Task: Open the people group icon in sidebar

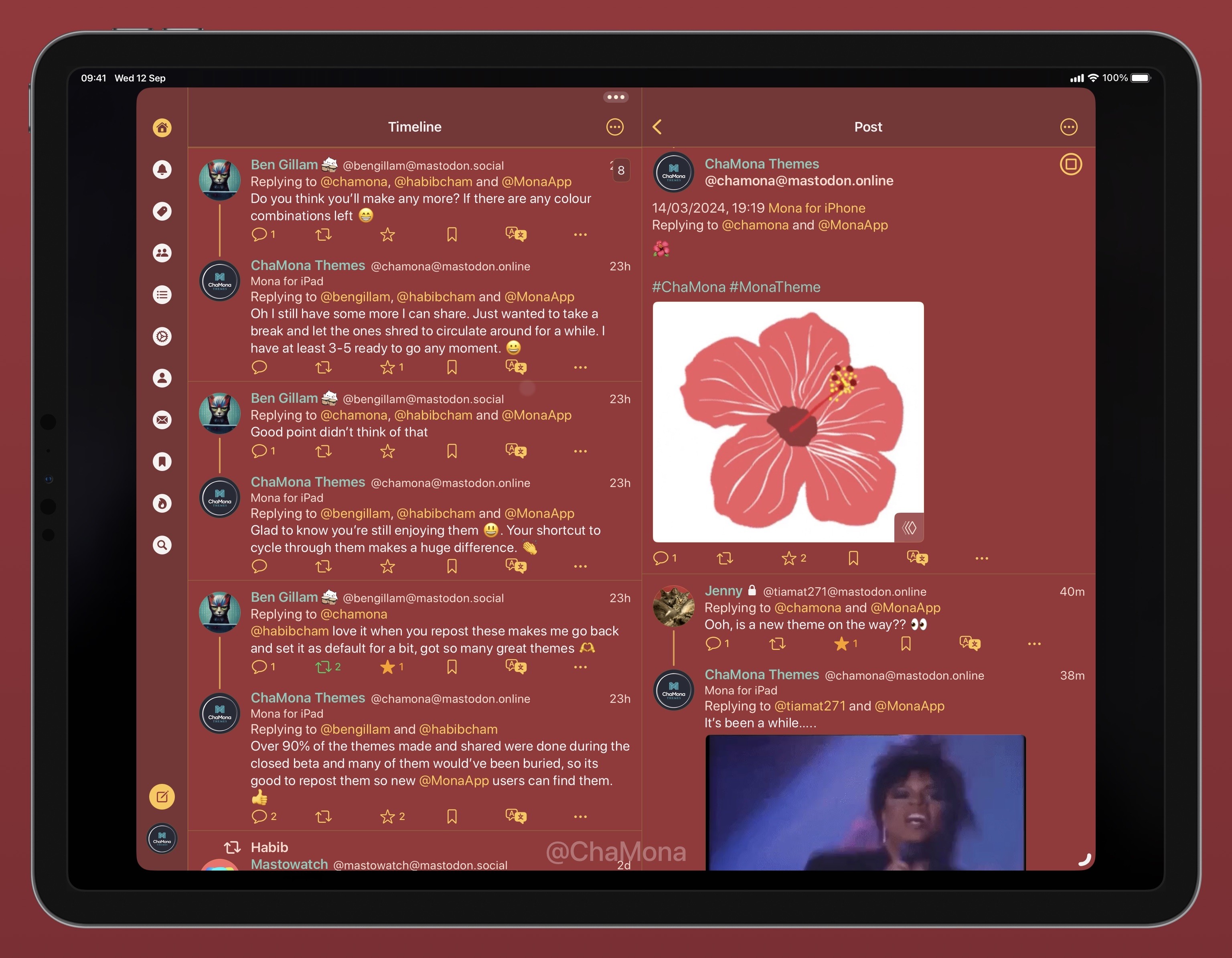Action: (162, 253)
